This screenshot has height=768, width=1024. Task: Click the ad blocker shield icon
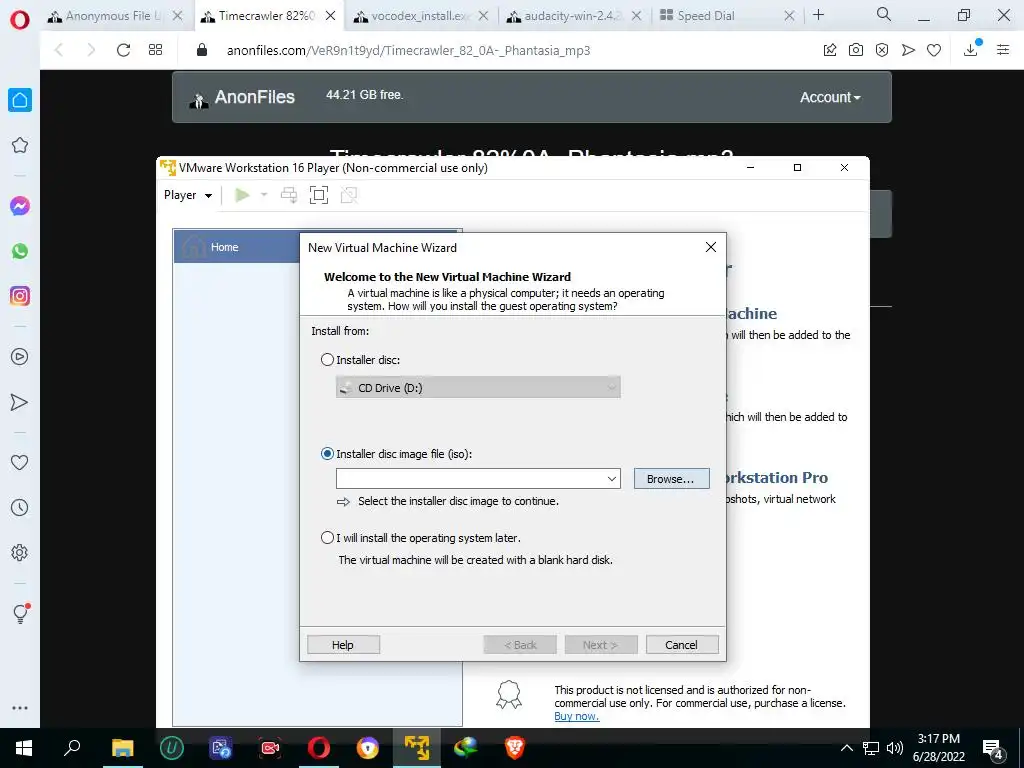(882, 50)
